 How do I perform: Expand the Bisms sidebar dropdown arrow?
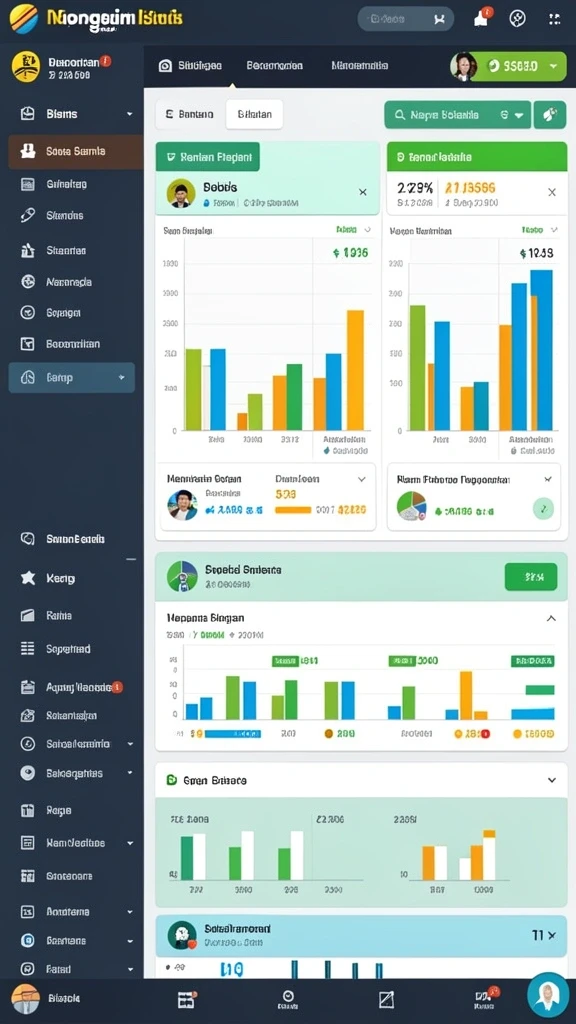point(129,114)
